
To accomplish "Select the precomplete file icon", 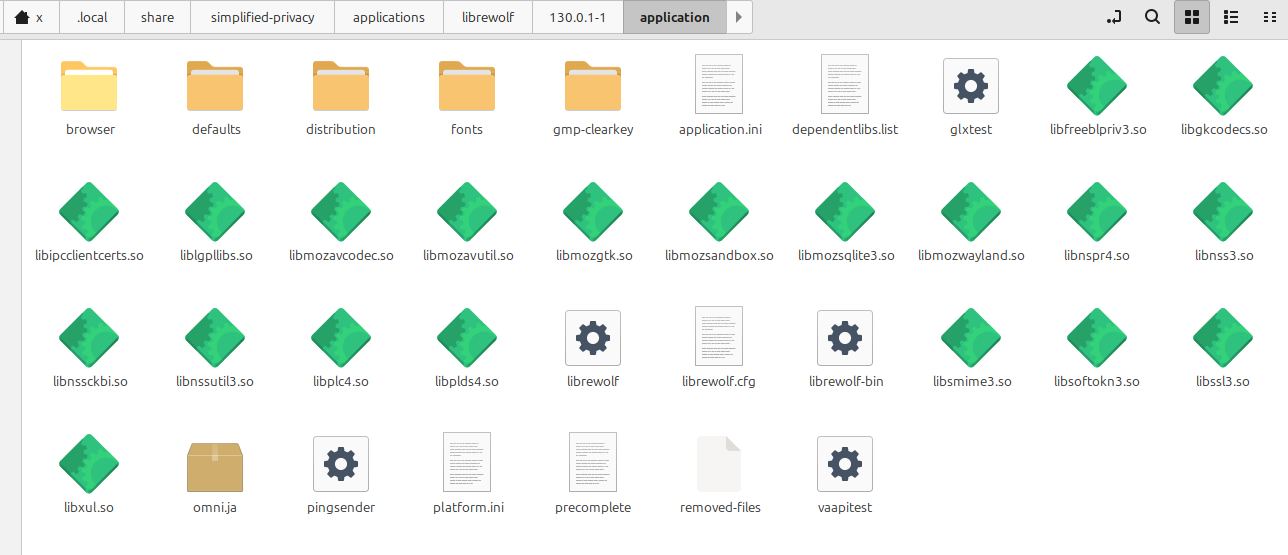I will point(593,462).
